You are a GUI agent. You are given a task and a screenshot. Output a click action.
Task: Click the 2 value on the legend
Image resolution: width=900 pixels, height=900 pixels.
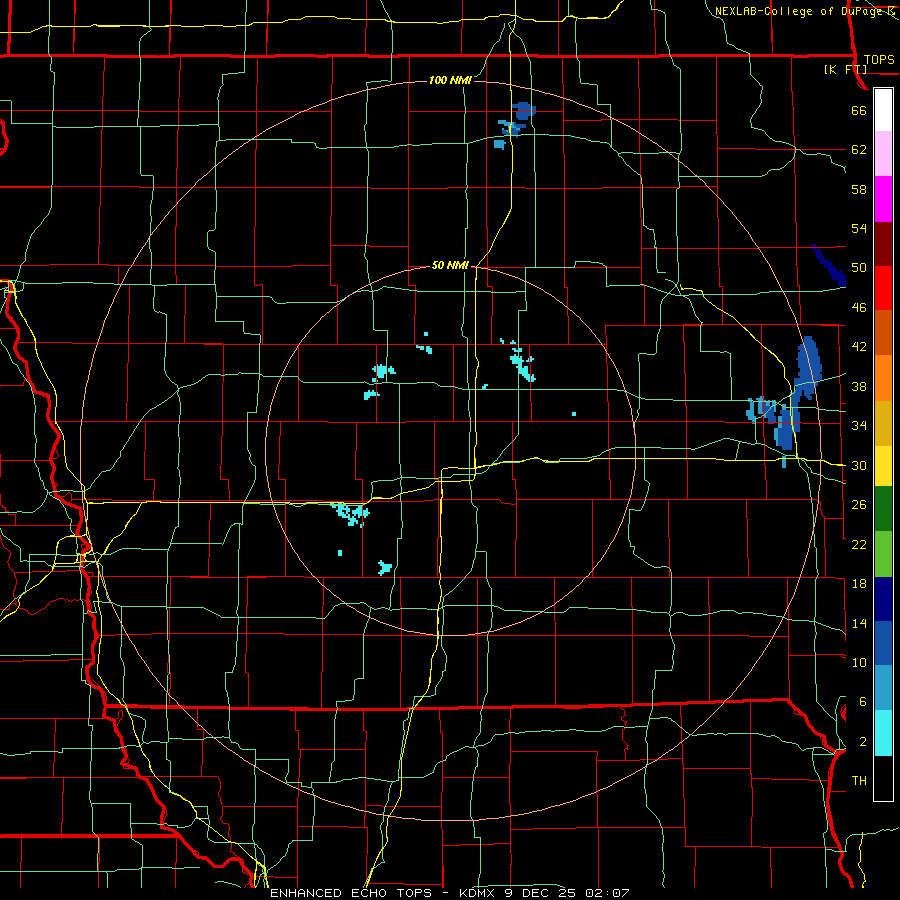pyautogui.click(x=863, y=742)
